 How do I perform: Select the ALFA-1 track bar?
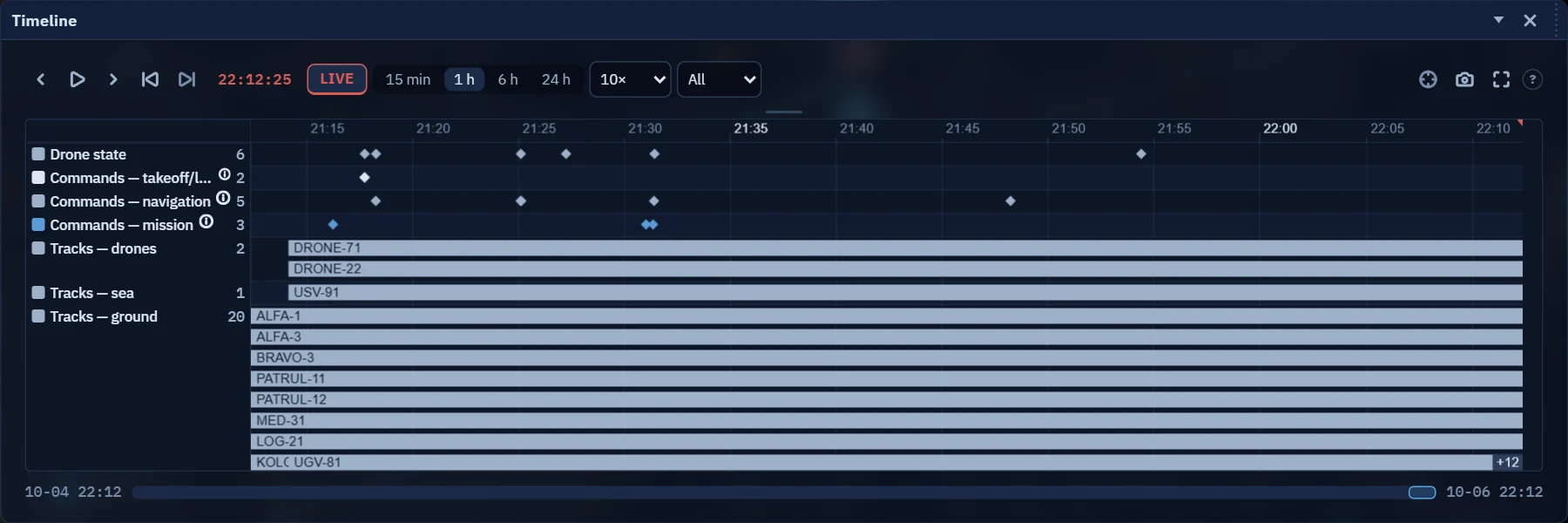click(887, 316)
